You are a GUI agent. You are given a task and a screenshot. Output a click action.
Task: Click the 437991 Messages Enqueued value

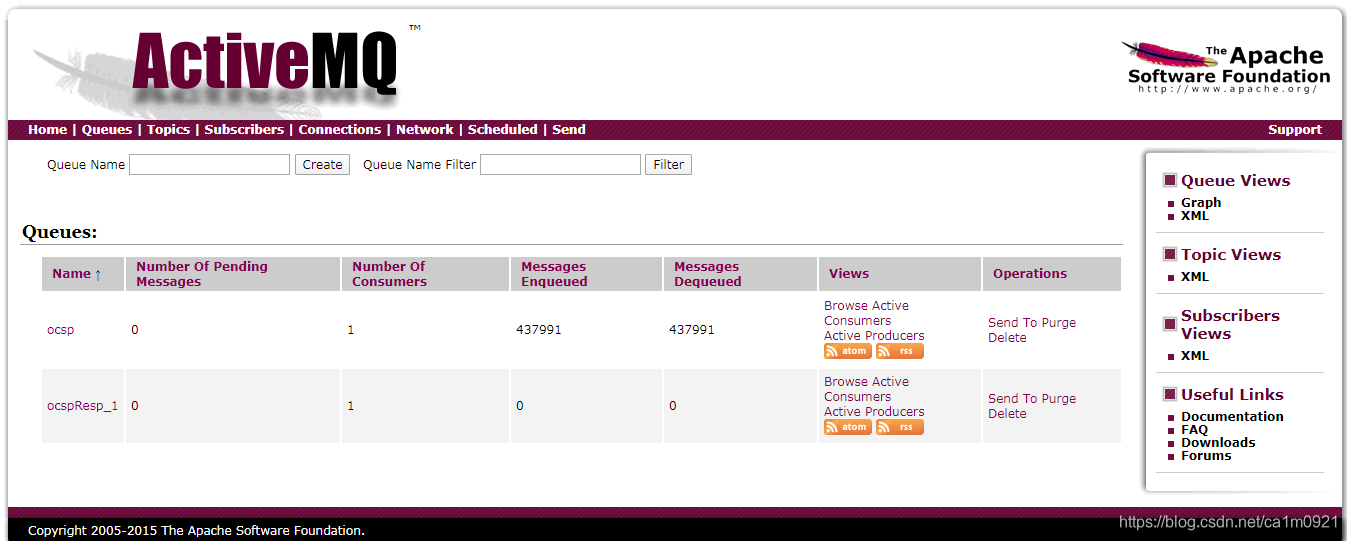click(x=539, y=330)
